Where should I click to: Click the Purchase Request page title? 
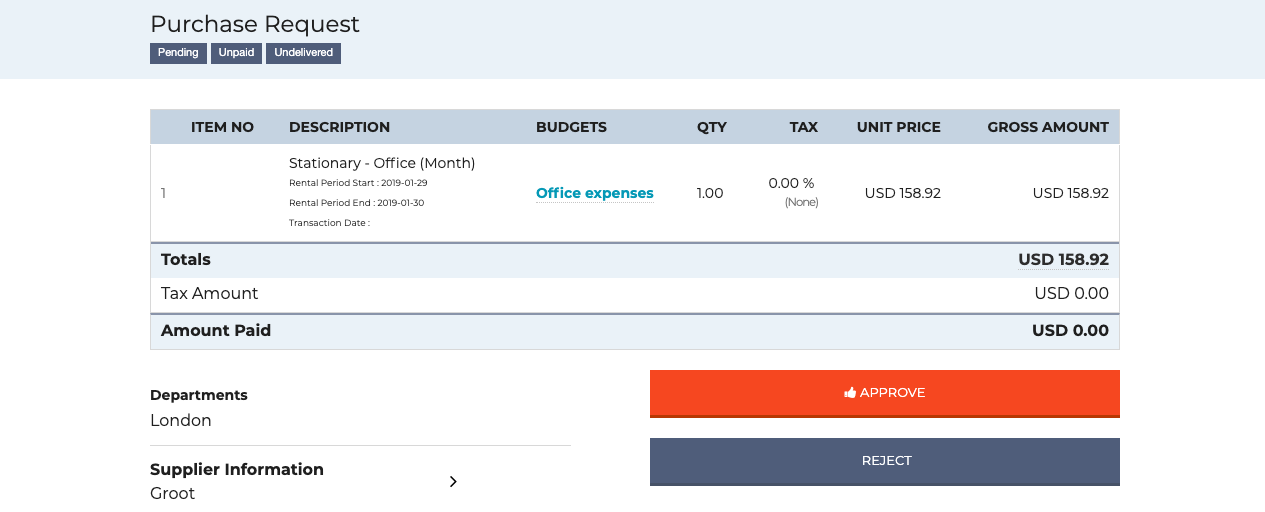(x=255, y=24)
